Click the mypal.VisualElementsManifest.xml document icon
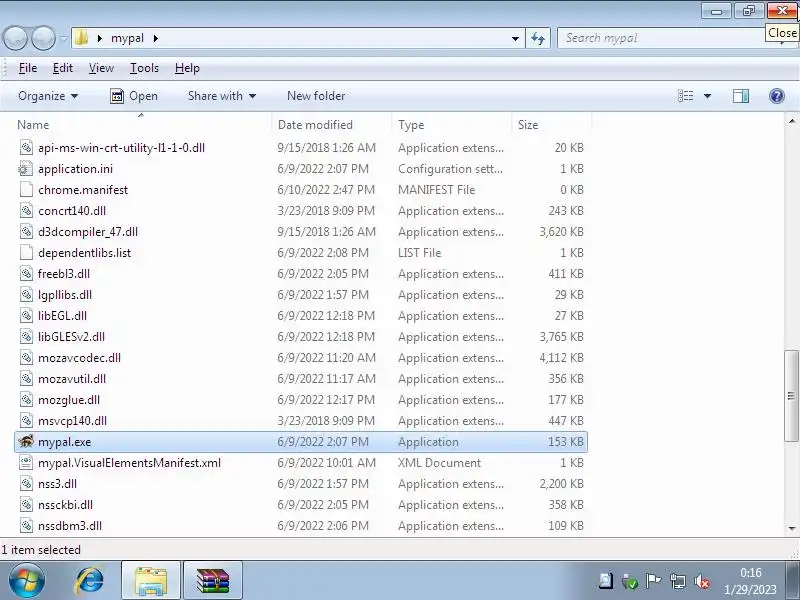Screen dimensions: 800x600 26,463
